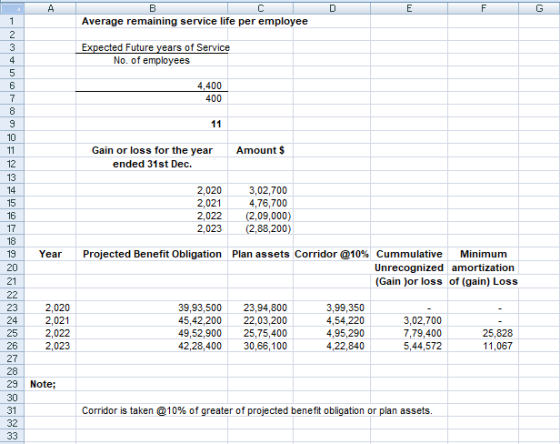Click '(Gain )or loss' heading cell
The width and height of the screenshot is (560, 444).
[409, 281]
